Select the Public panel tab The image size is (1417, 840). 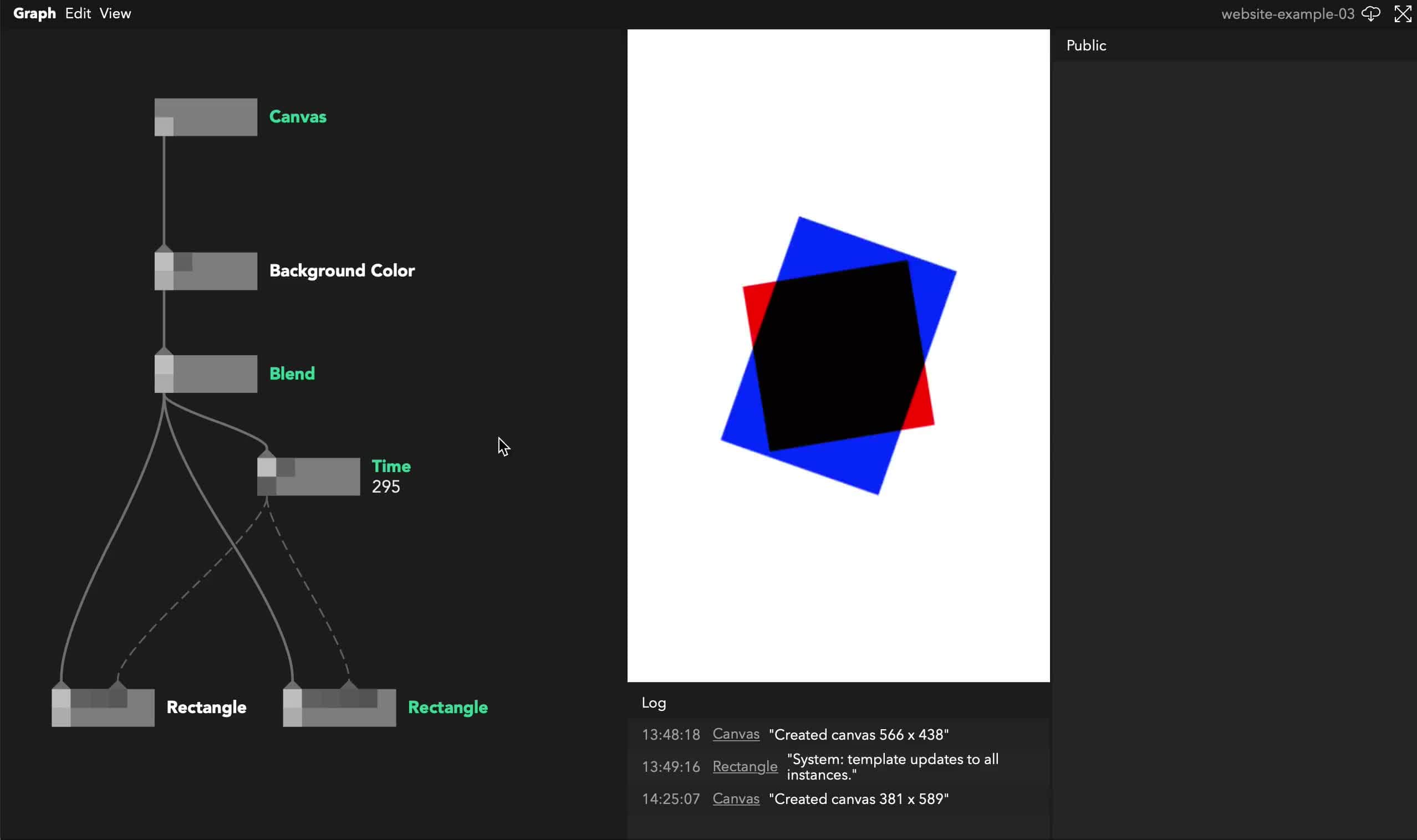[x=1085, y=45]
